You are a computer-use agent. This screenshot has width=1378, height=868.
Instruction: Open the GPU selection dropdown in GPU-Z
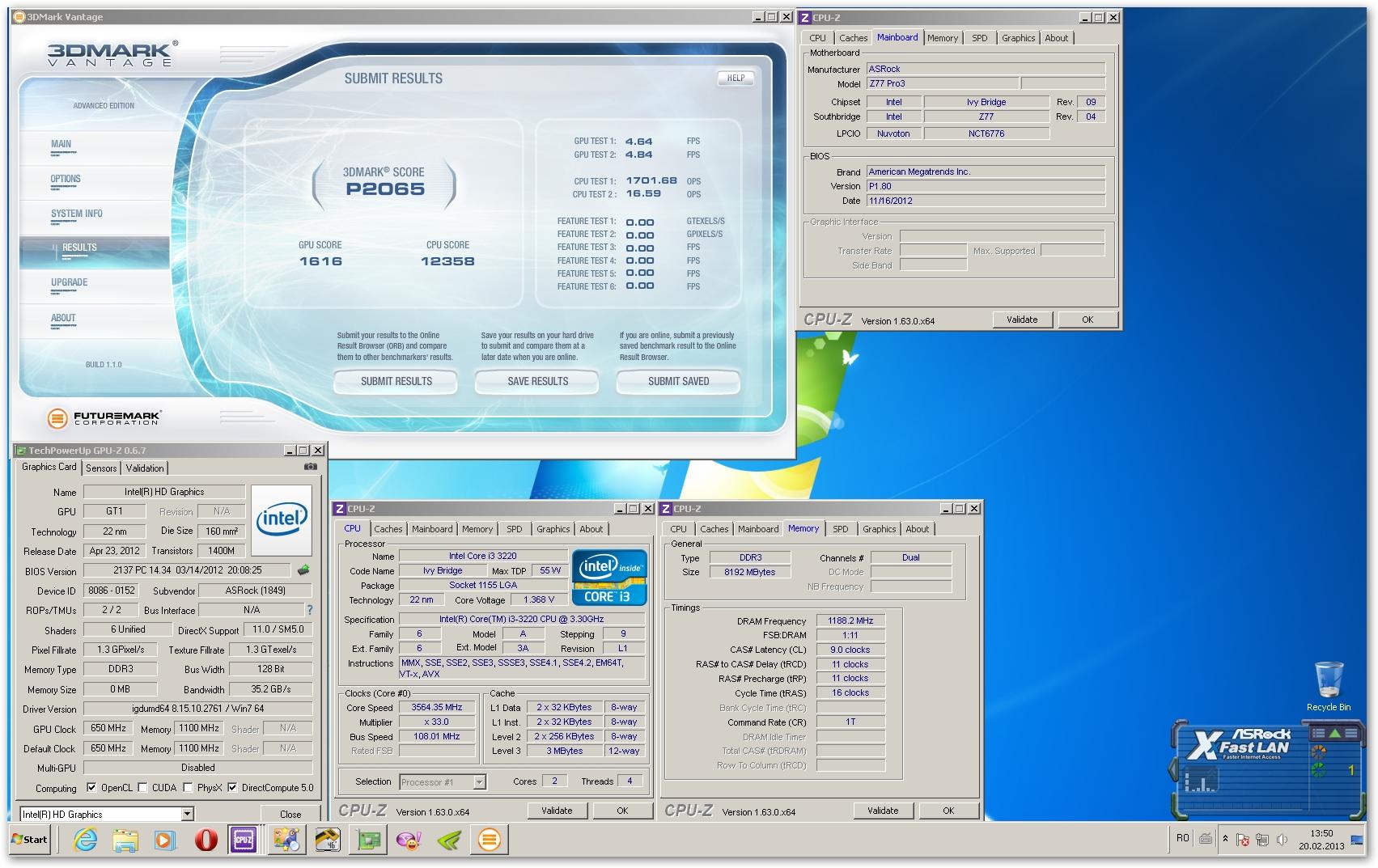187,814
